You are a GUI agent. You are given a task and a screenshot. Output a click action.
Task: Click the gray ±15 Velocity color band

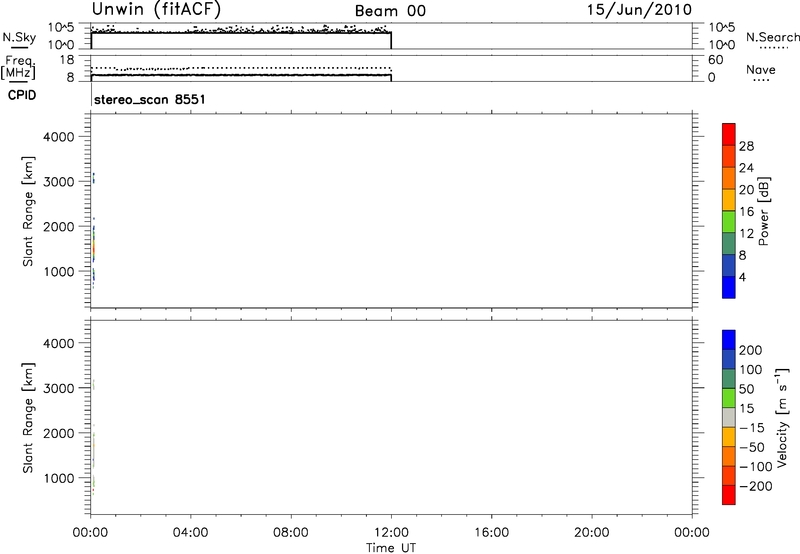pyautogui.click(x=729, y=418)
